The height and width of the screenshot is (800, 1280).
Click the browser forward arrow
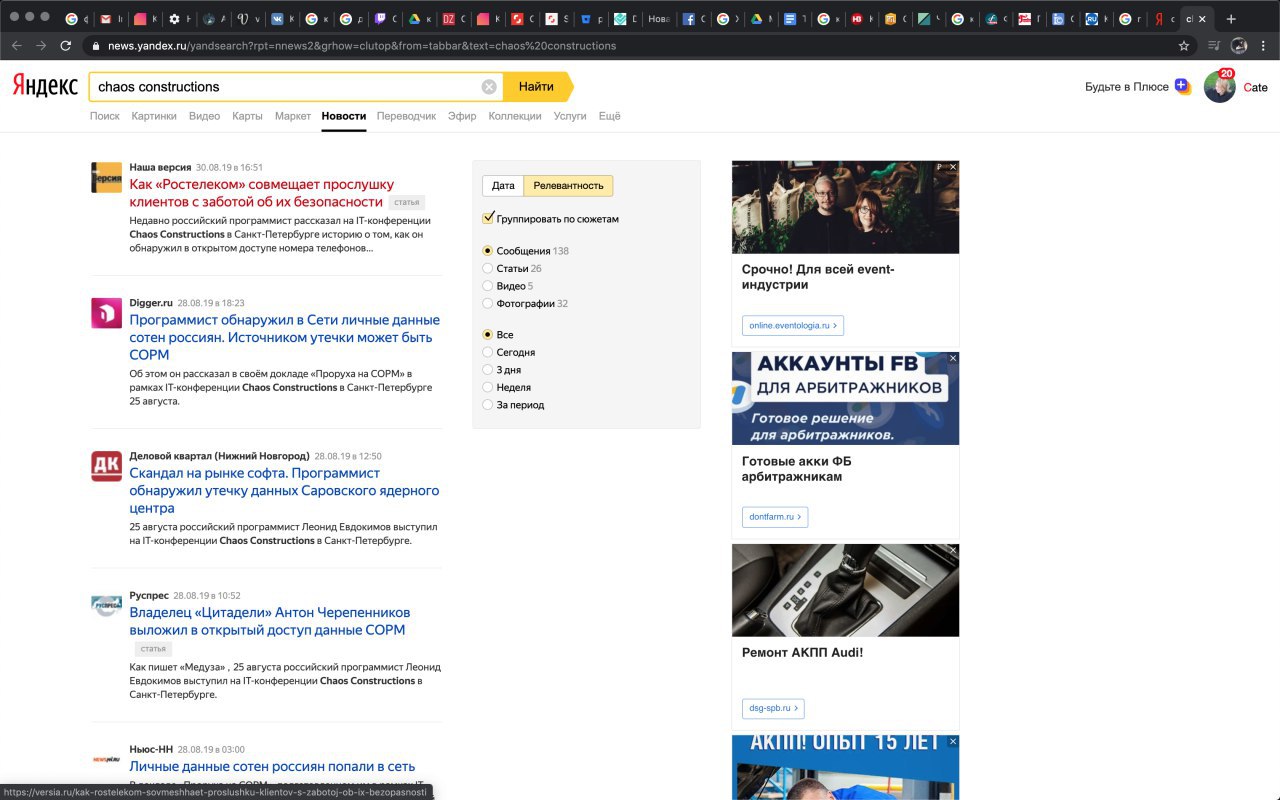click(x=41, y=46)
